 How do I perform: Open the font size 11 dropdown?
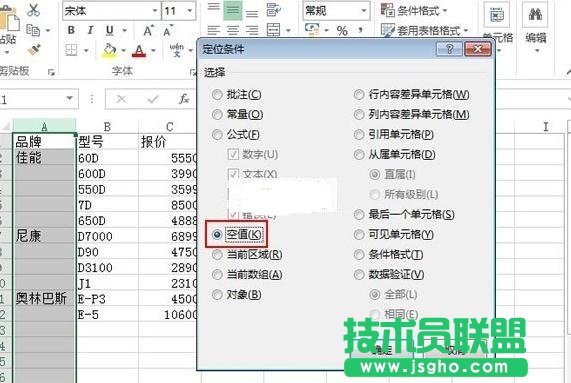point(190,11)
